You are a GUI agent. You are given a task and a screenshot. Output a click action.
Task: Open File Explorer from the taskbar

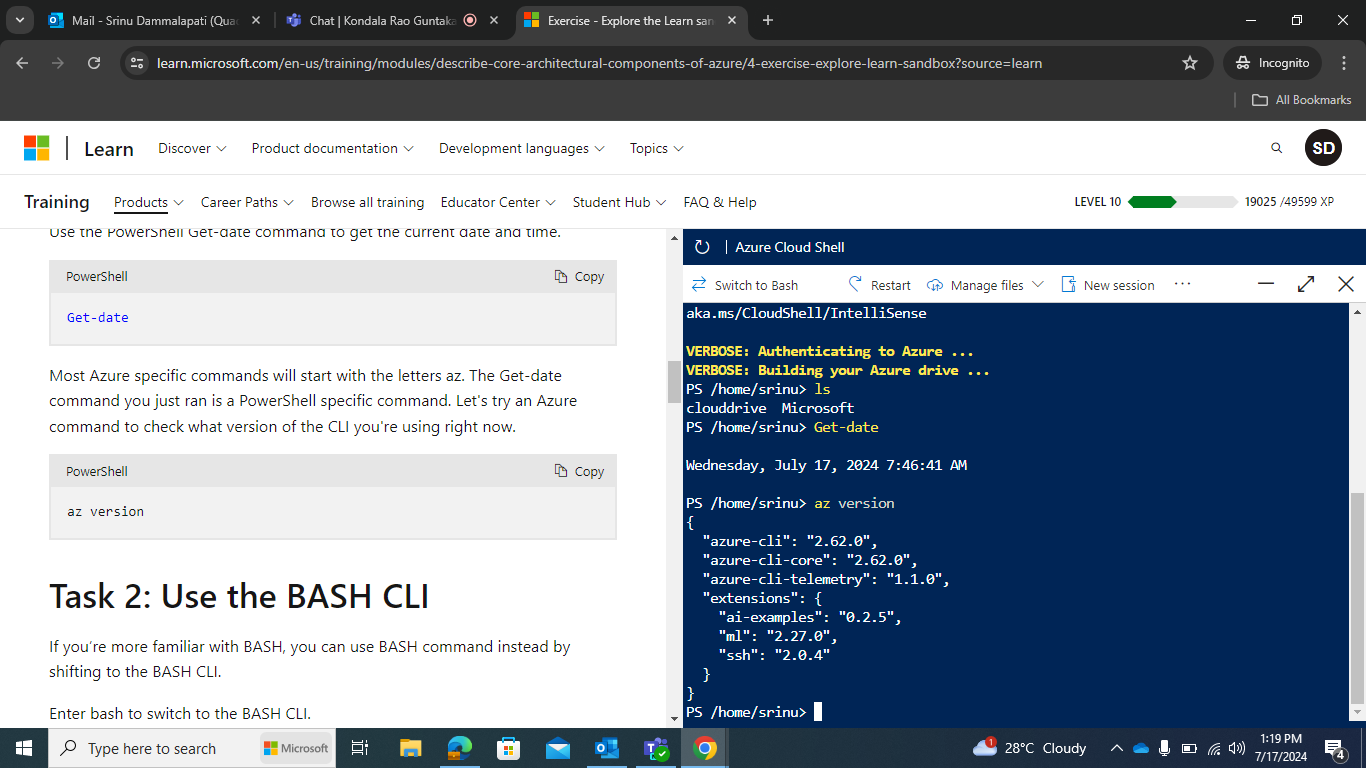coord(410,748)
